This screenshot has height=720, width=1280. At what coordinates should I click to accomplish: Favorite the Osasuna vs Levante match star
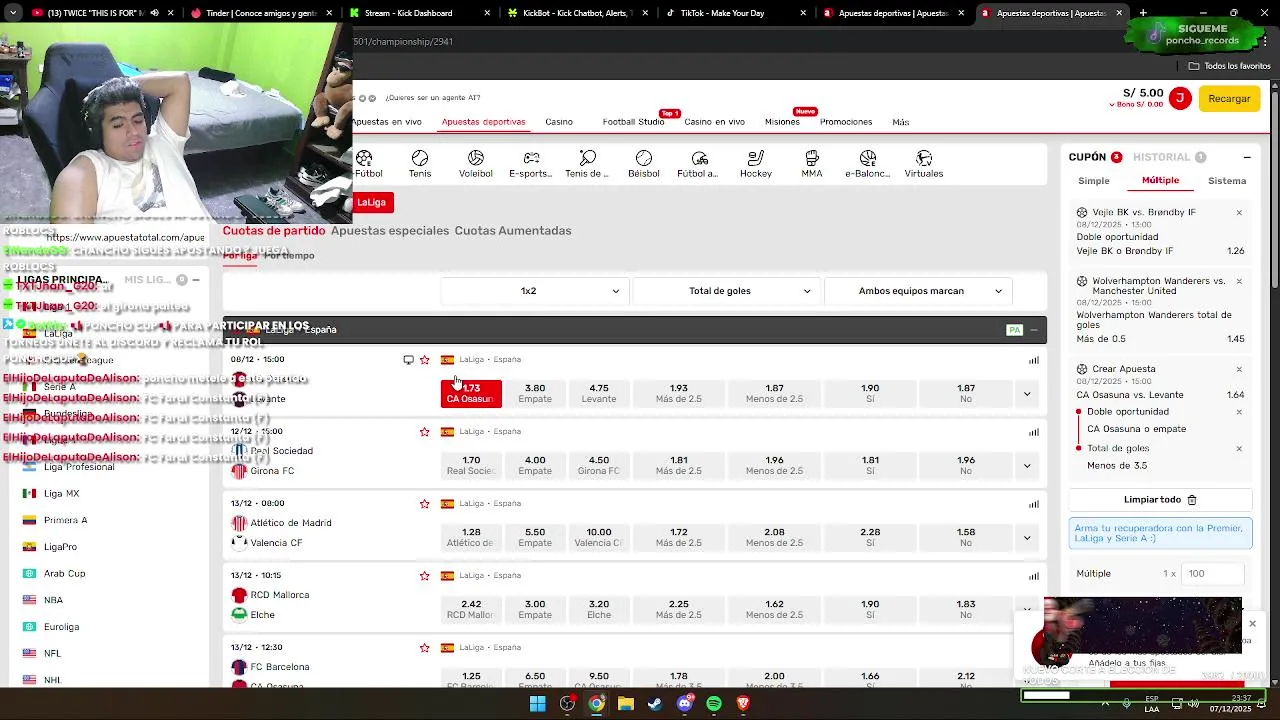[424, 360]
